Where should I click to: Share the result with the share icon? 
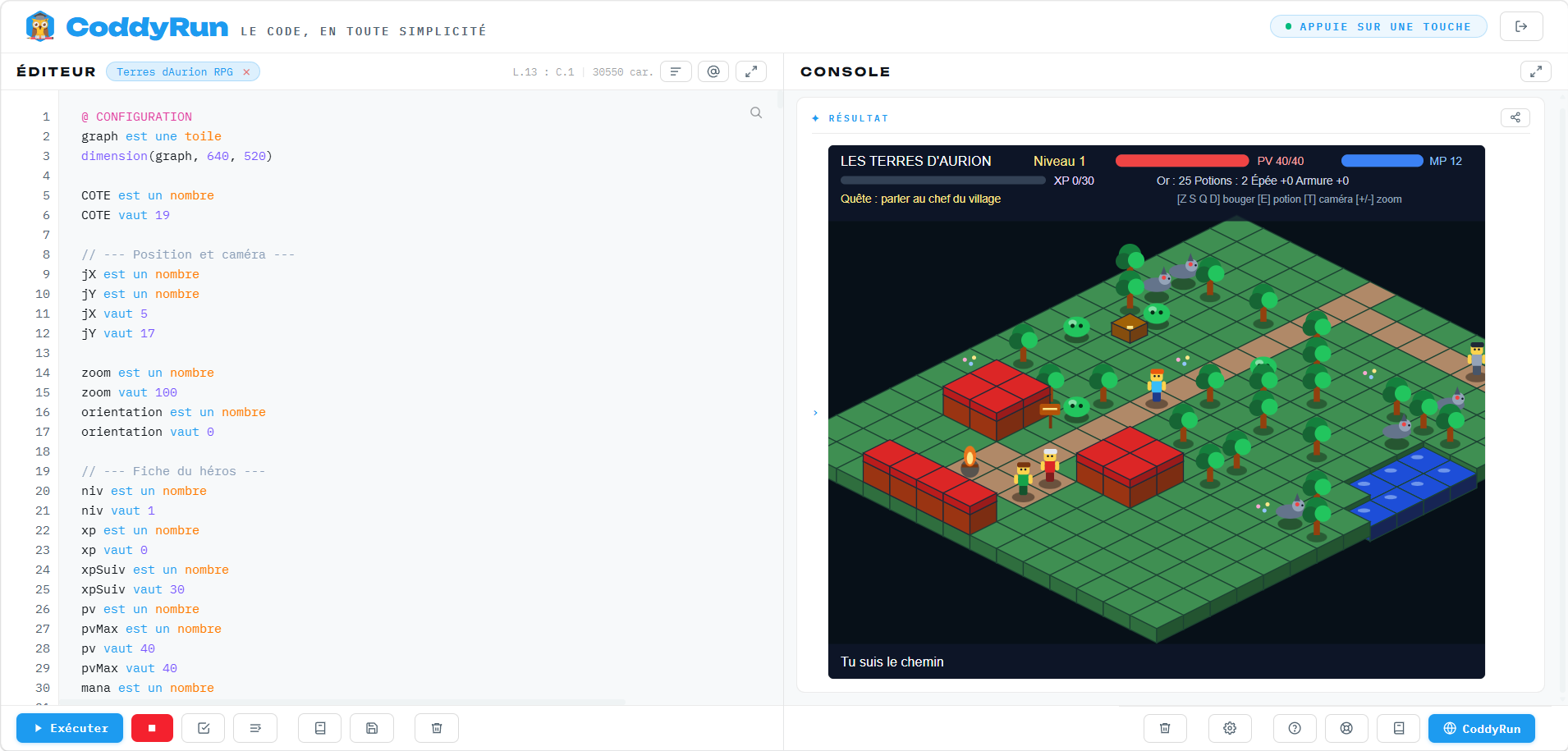pos(1515,117)
